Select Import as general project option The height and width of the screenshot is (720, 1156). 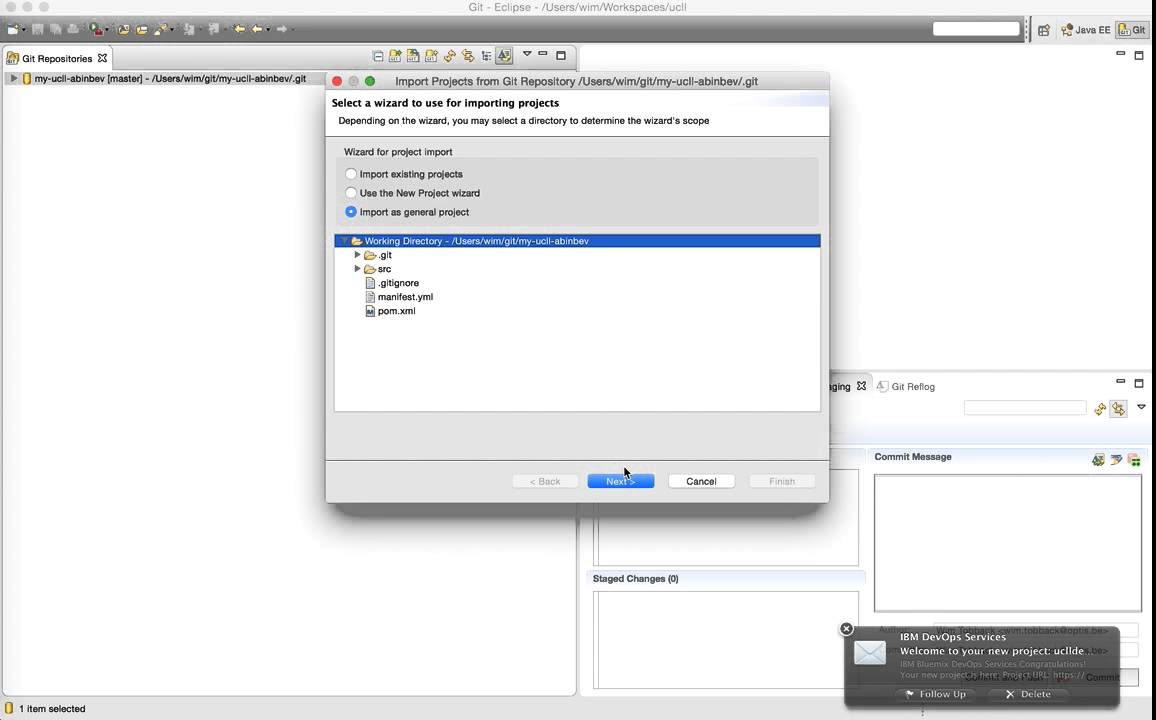(351, 212)
